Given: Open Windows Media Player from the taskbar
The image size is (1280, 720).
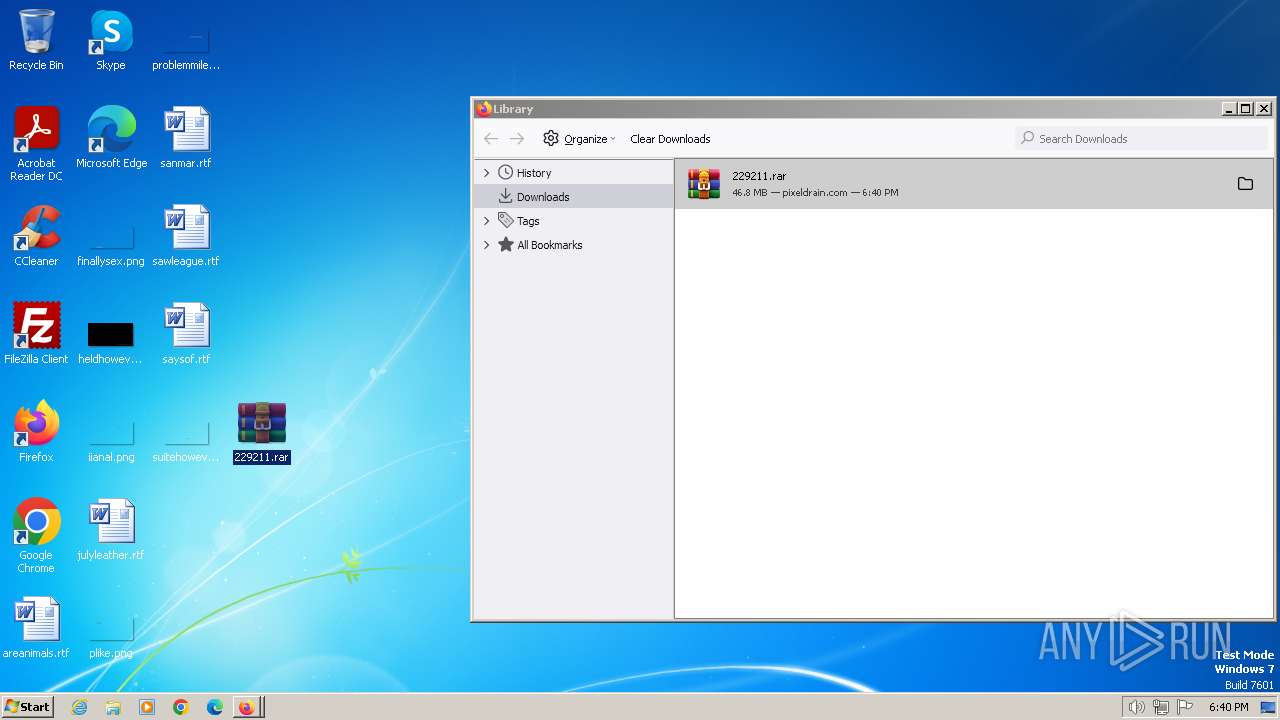Looking at the screenshot, I should (147, 707).
